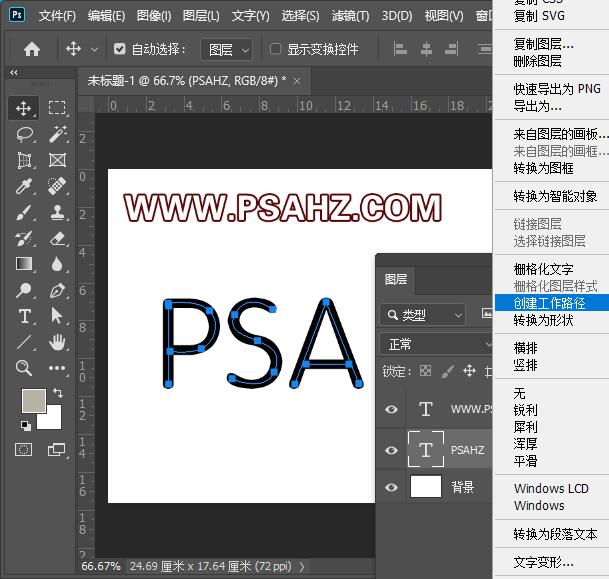Viewport: 609px width, 579px height.
Task: Align left edges in options bar
Action: 400,49
